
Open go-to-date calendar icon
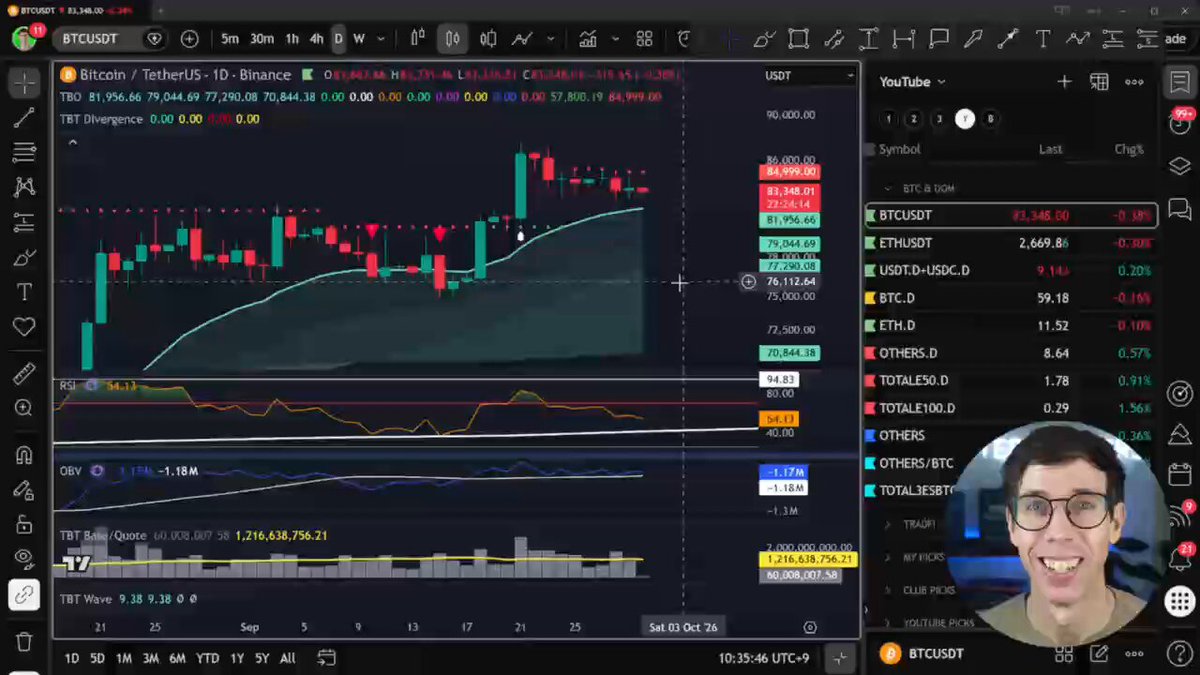point(327,658)
